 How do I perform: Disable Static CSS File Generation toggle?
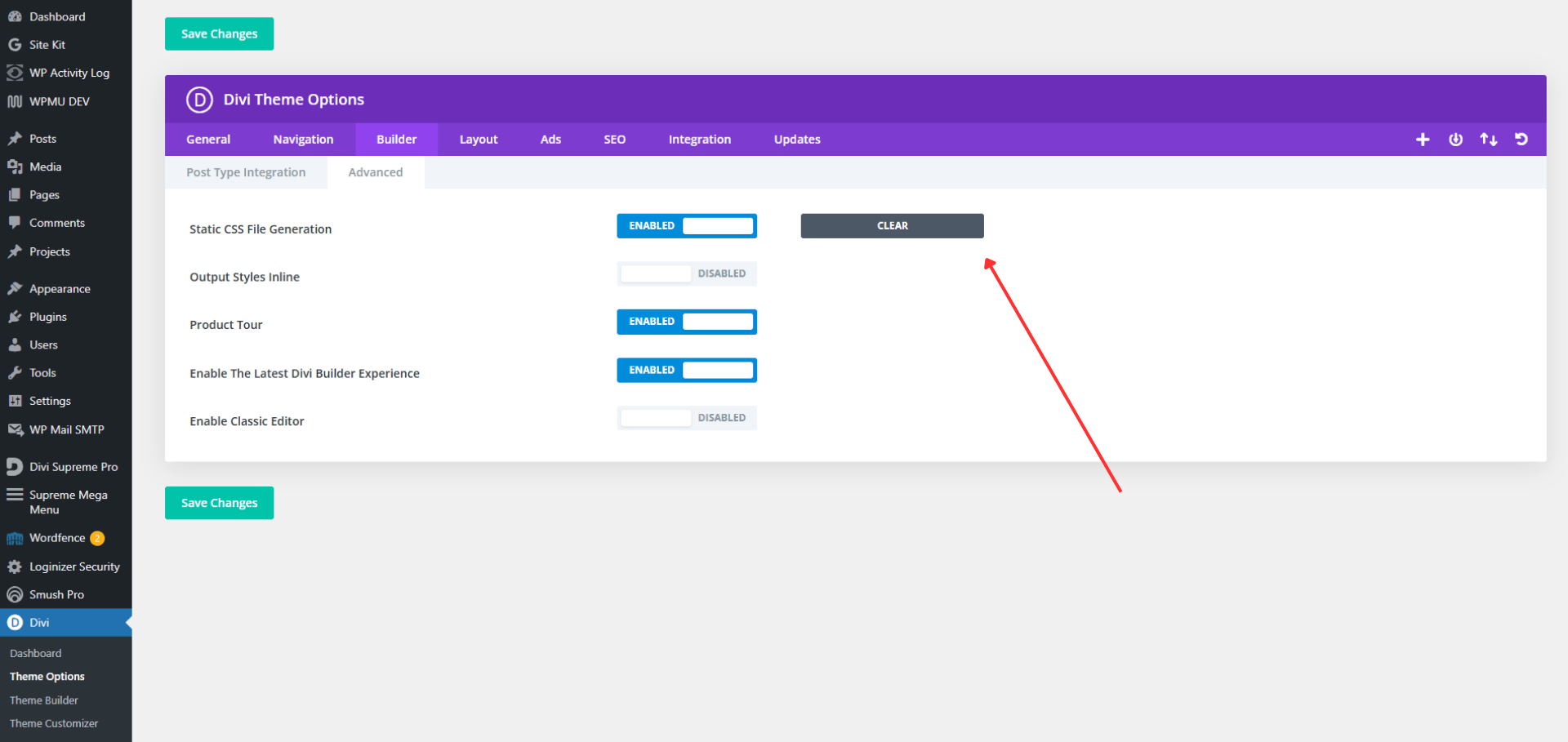(686, 226)
